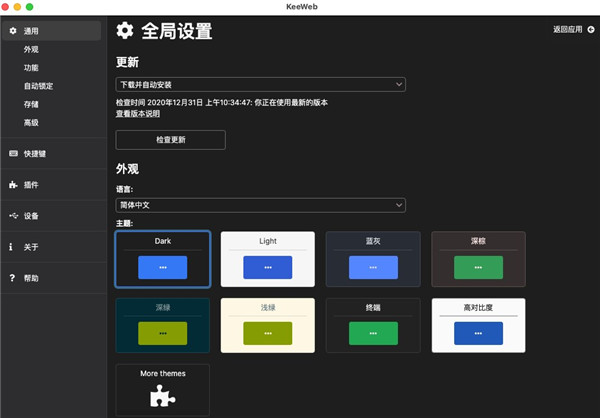
Task: Open the More themes card
Action: pyautogui.click(x=163, y=390)
